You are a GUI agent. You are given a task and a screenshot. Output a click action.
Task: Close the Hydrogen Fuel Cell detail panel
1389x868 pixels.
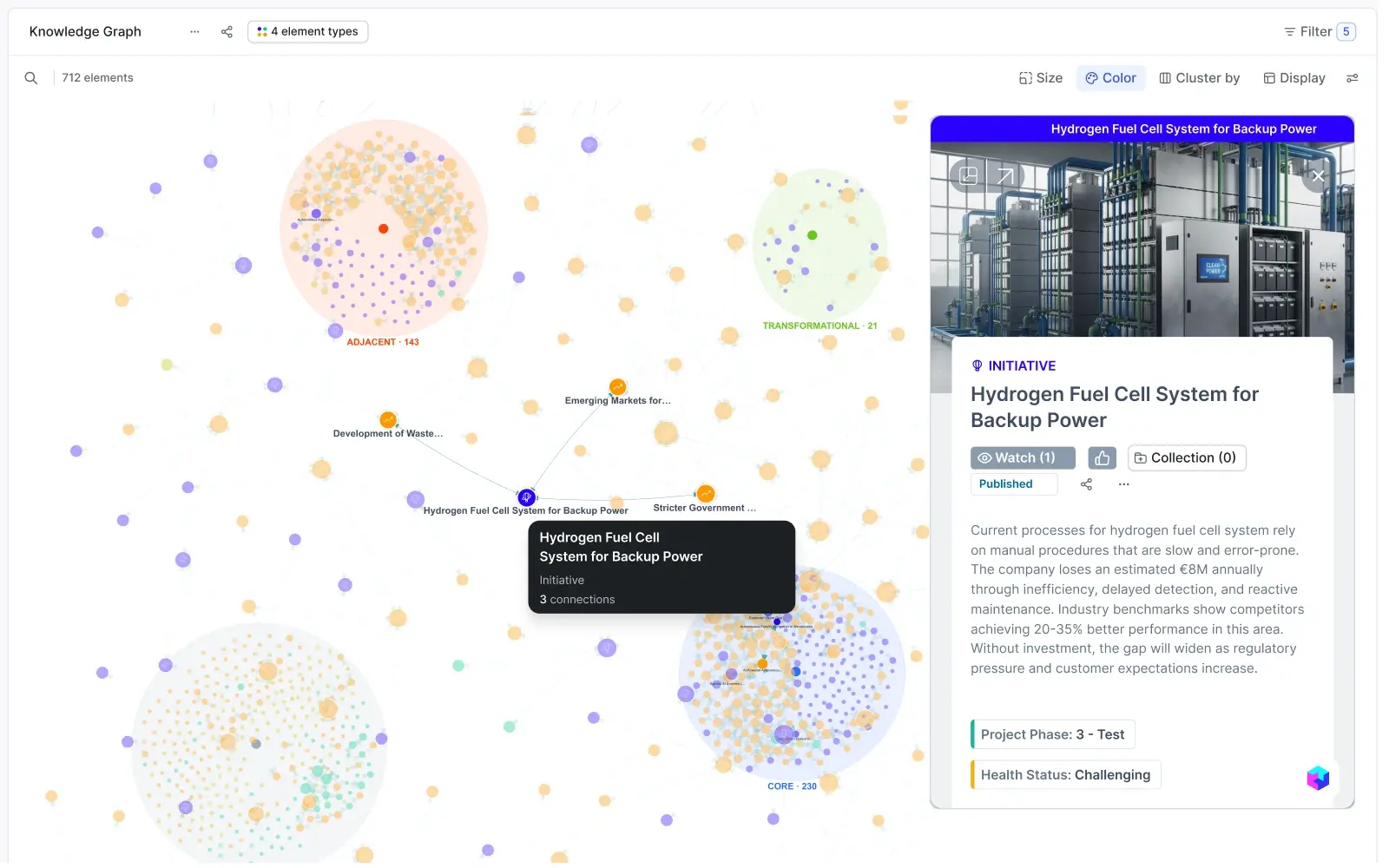(1318, 176)
